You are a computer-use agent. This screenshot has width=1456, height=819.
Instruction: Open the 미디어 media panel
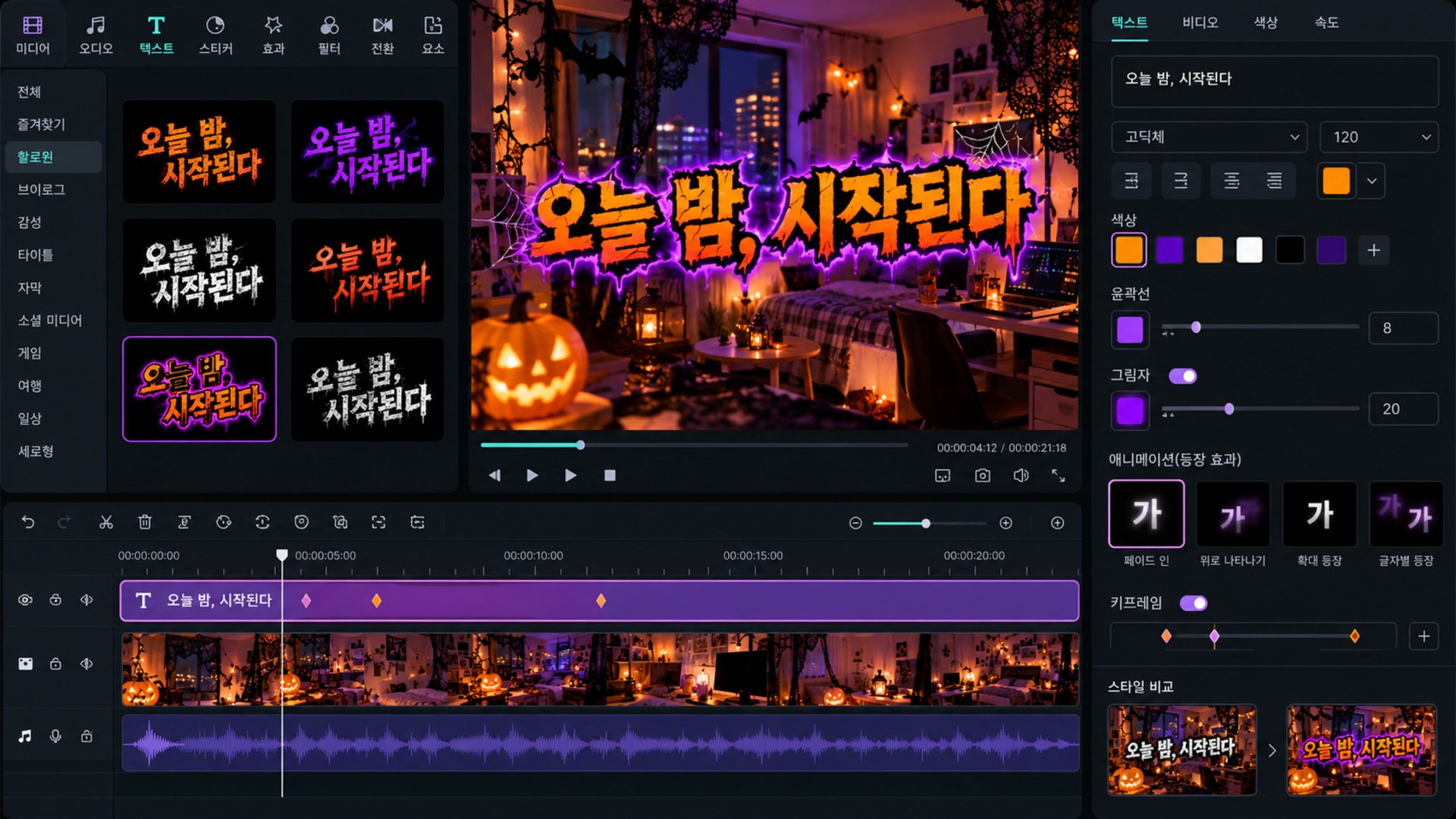[33, 36]
